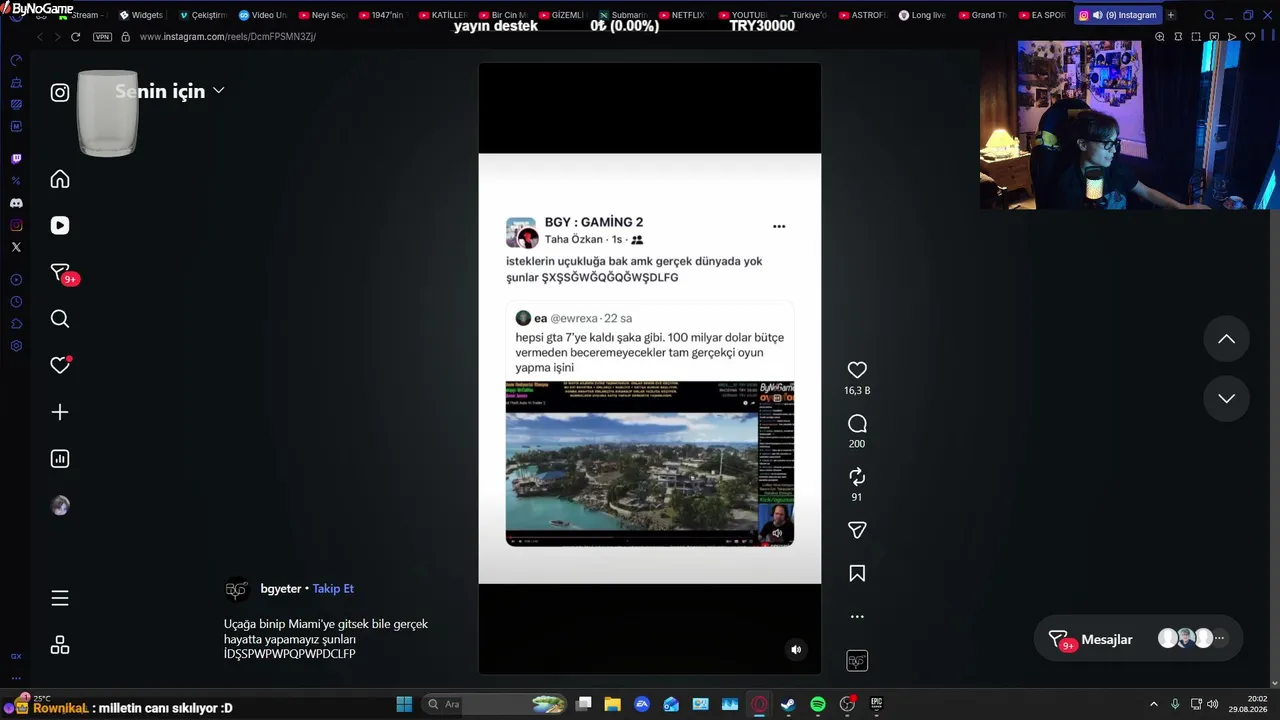Open the Twitch icon in Opera sidebar

point(16,158)
